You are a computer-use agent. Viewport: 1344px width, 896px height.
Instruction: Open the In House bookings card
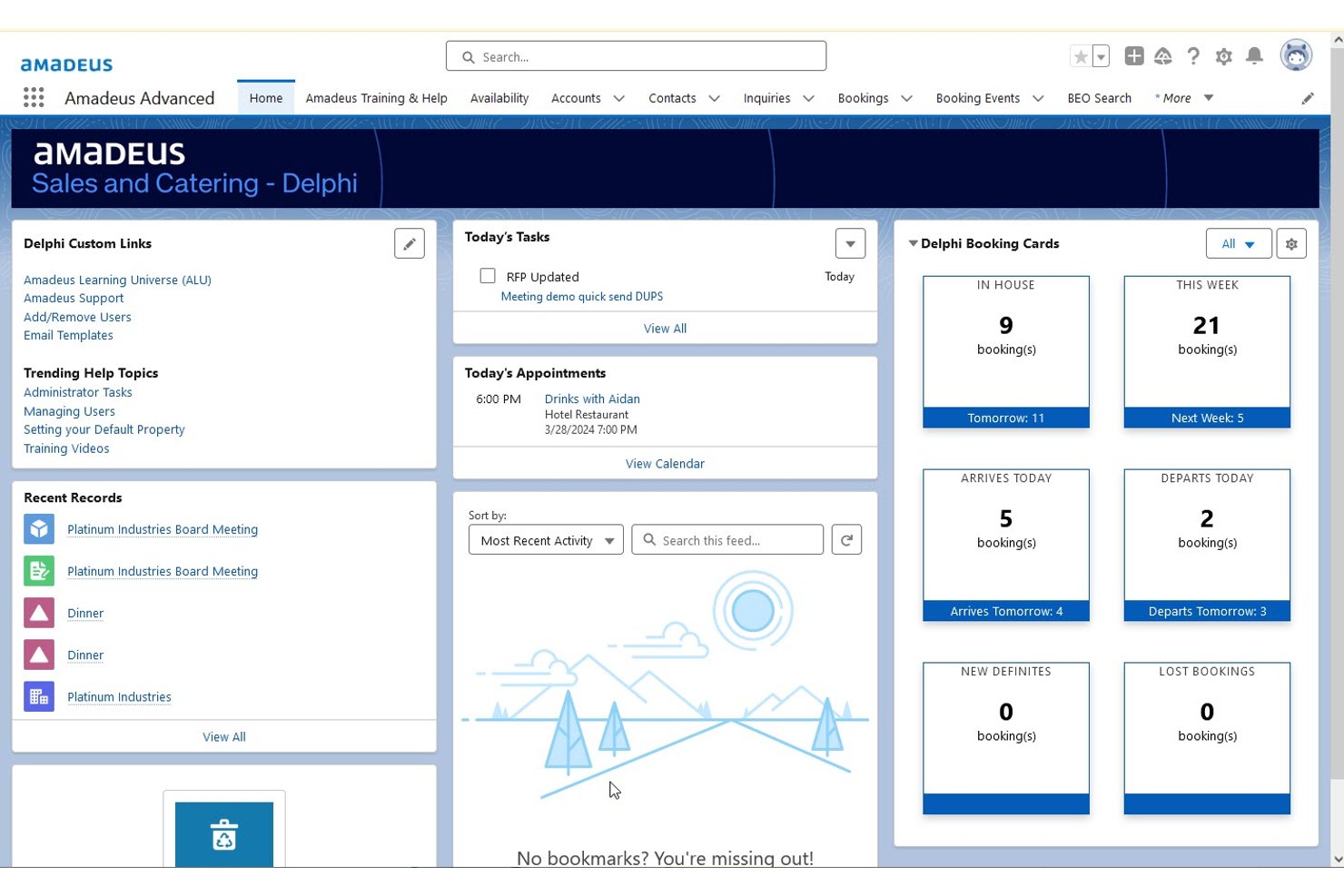1006,352
